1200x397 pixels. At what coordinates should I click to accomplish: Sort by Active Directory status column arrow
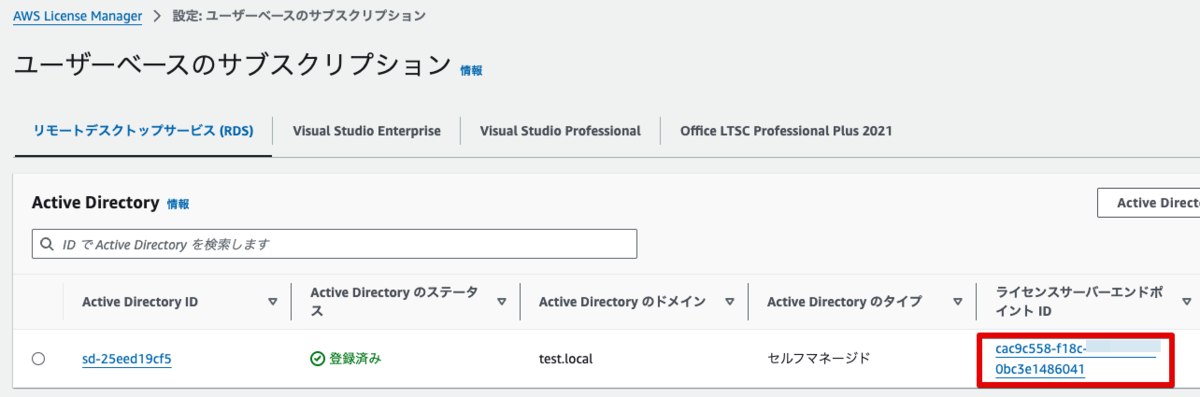click(x=501, y=301)
